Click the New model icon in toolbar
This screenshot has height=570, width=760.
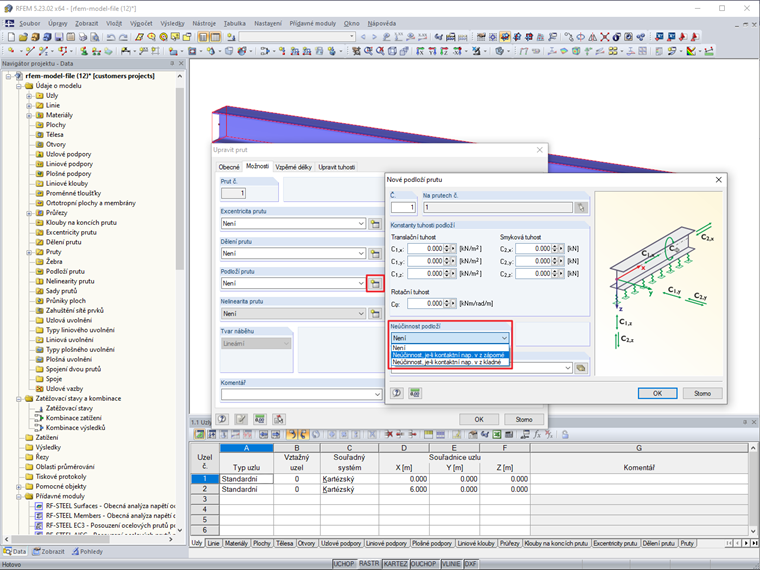[x=11, y=37]
